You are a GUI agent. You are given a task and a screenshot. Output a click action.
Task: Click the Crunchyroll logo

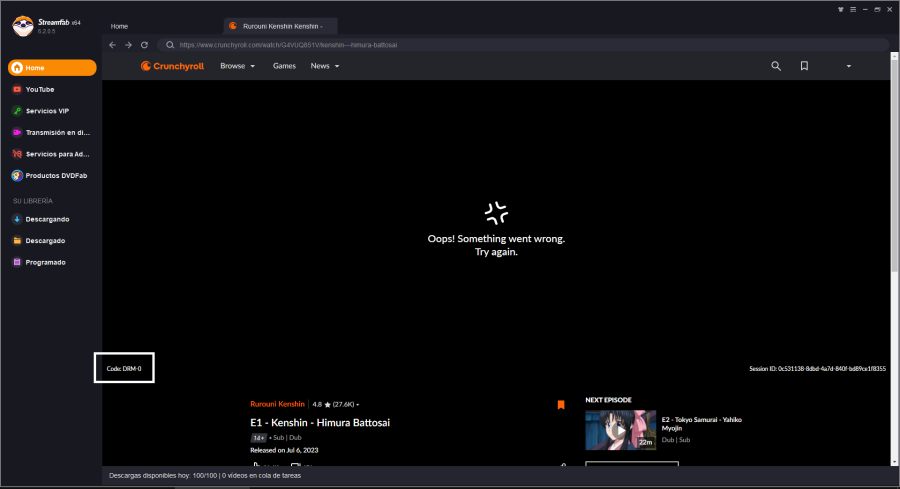click(172, 66)
